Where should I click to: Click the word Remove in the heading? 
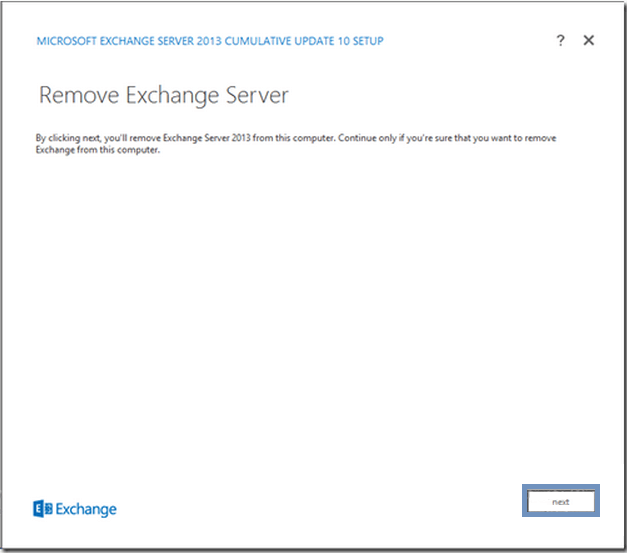click(79, 95)
